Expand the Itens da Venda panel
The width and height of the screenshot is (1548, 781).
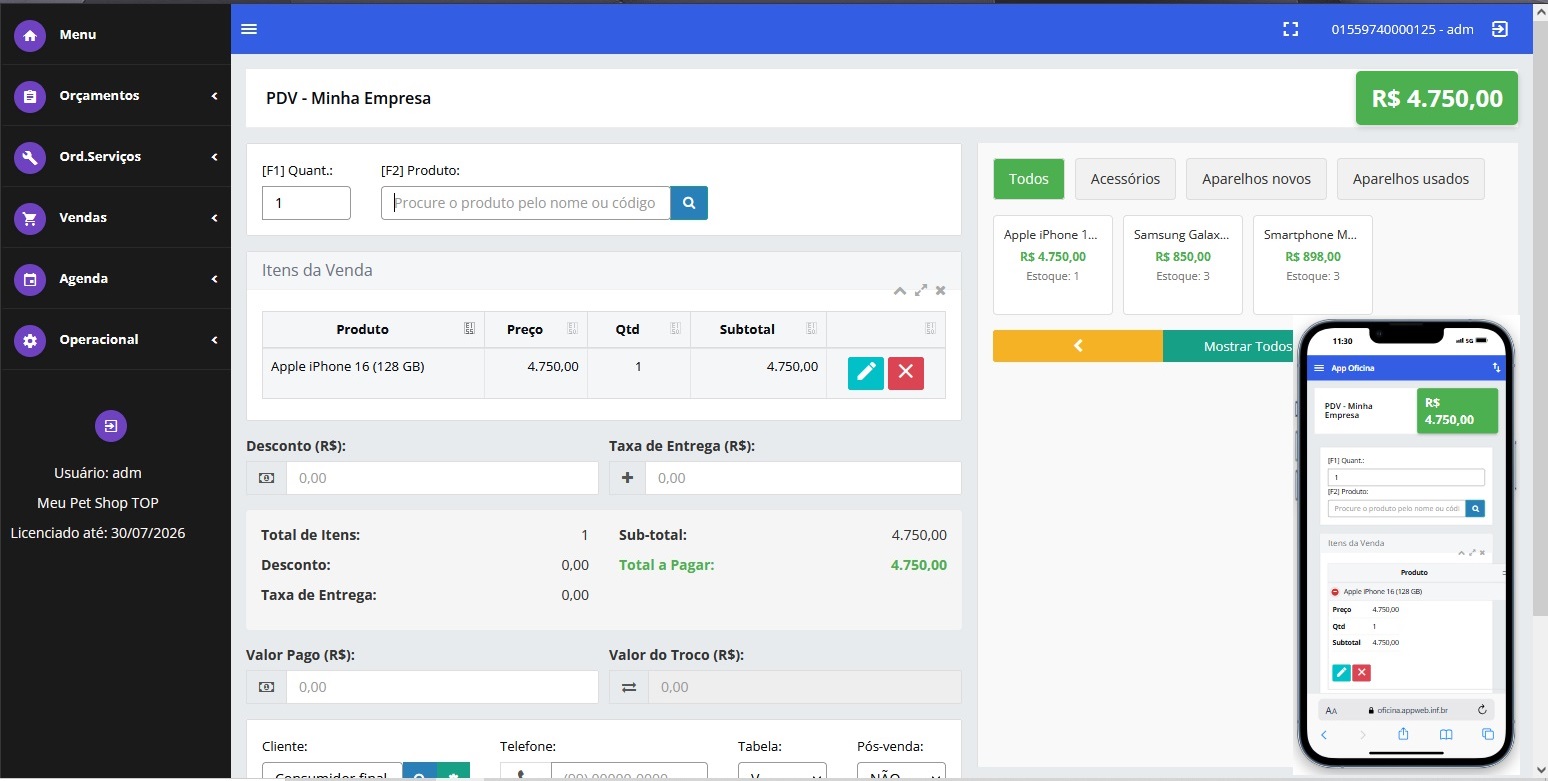(921, 290)
